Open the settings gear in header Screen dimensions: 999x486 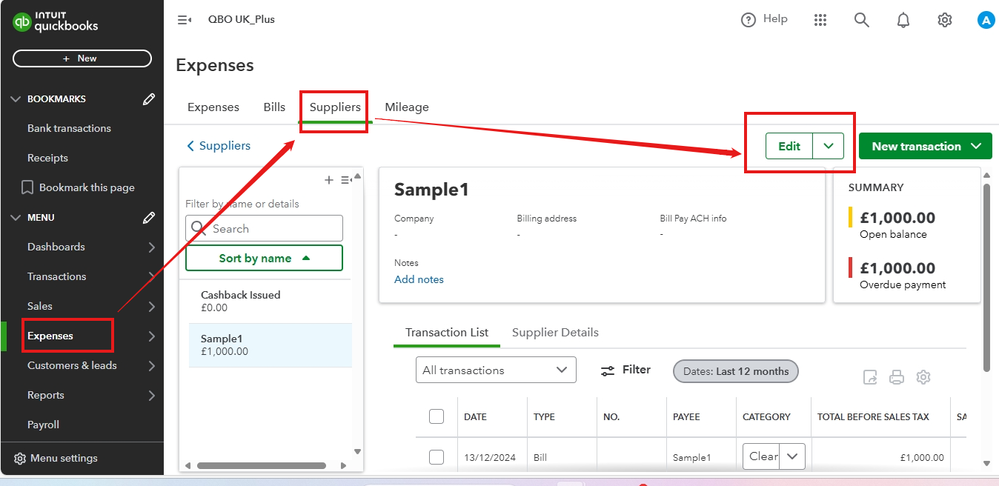click(x=945, y=20)
